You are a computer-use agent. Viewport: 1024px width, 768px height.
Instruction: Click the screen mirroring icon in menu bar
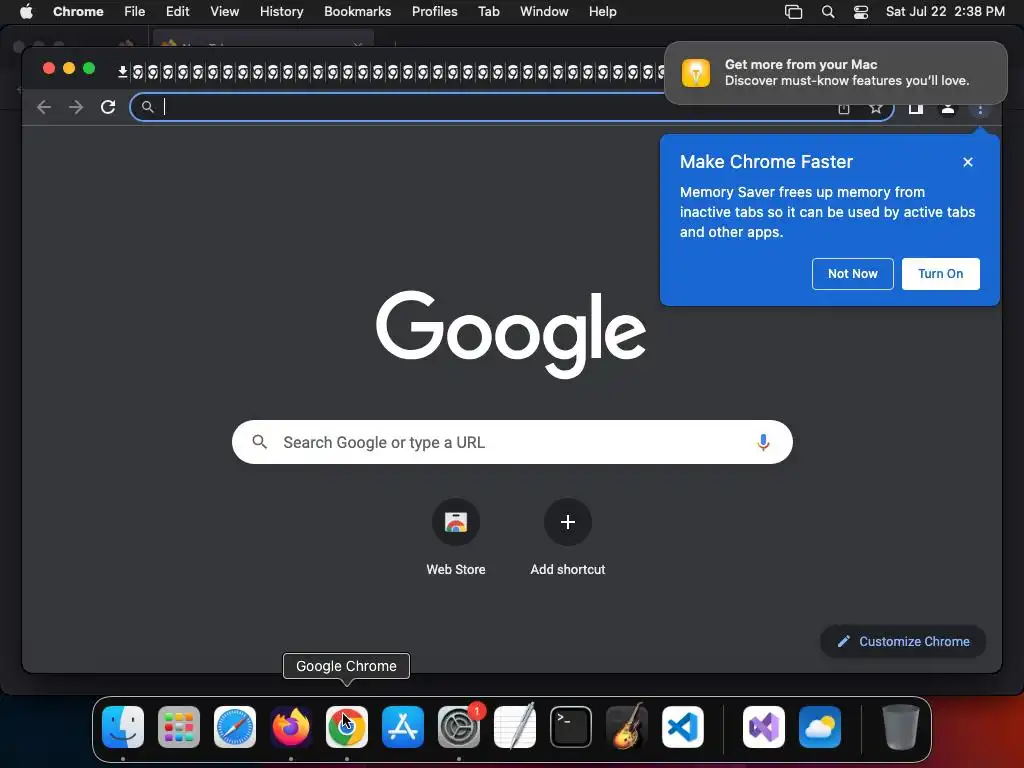pos(793,12)
